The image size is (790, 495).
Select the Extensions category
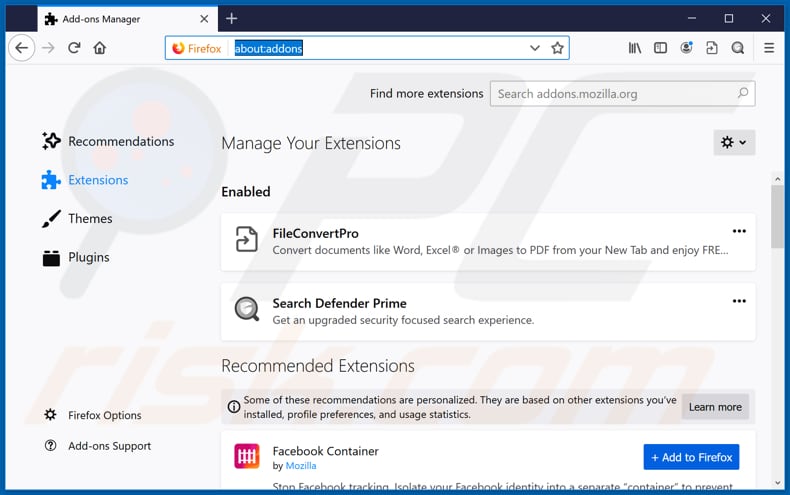(85, 180)
